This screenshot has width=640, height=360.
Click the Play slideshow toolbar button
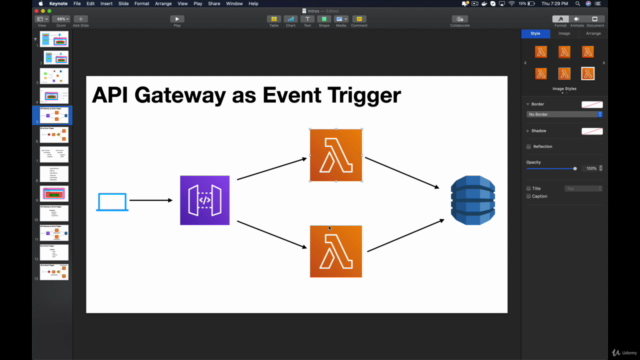pos(177,19)
